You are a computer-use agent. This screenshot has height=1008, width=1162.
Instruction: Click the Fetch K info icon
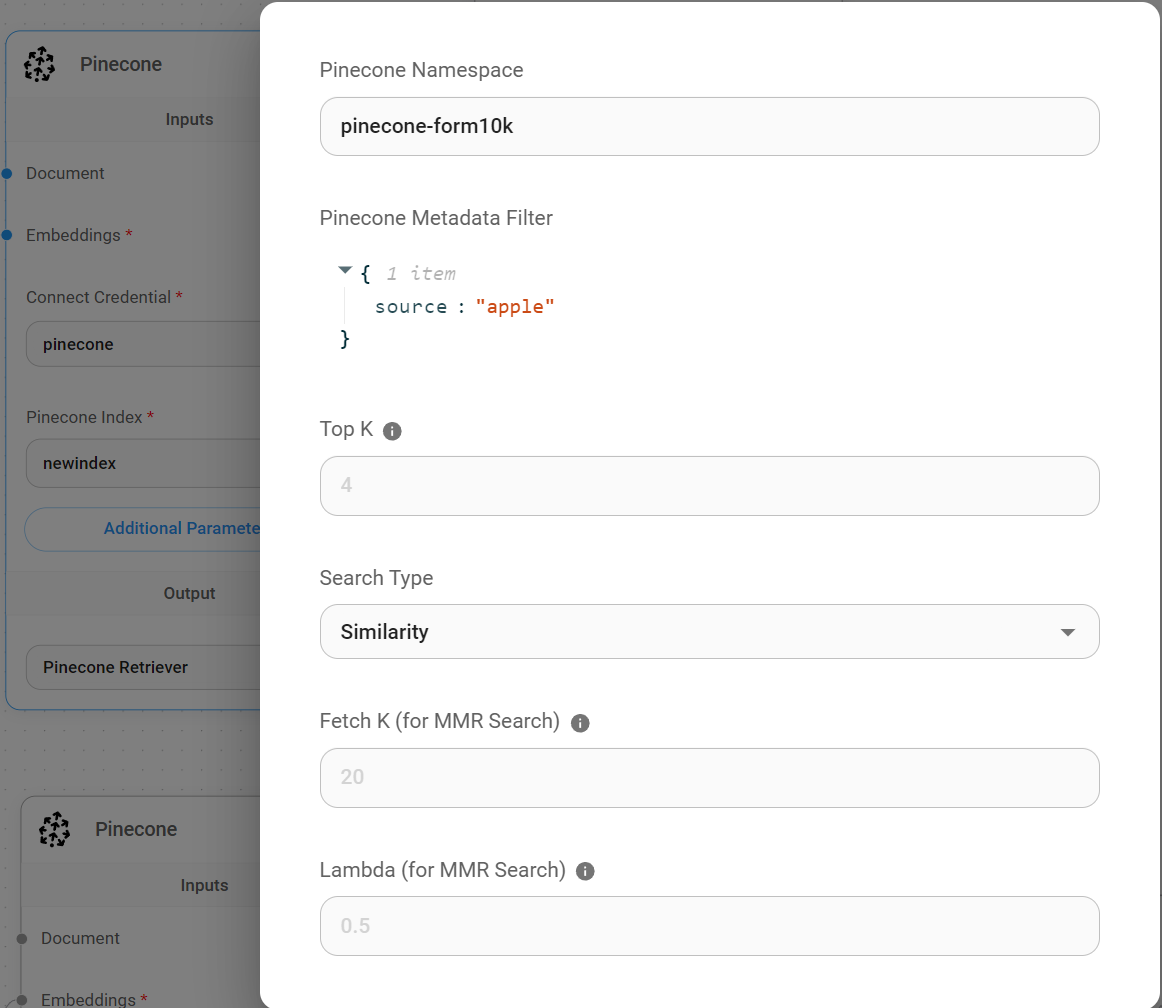(x=580, y=723)
